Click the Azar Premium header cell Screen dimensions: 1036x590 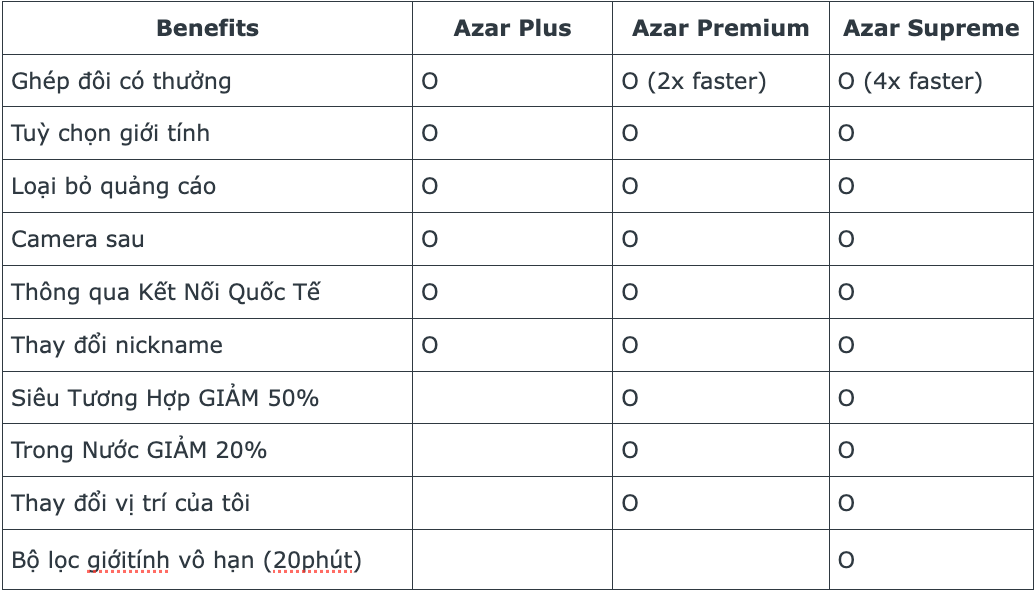(x=720, y=28)
